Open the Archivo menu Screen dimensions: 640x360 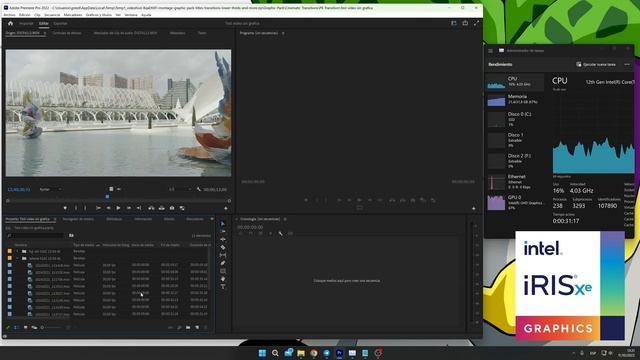[9, 15]
